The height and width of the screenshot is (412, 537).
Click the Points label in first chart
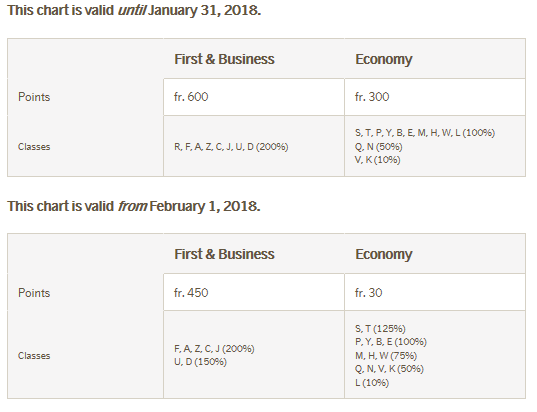[34, 97]
